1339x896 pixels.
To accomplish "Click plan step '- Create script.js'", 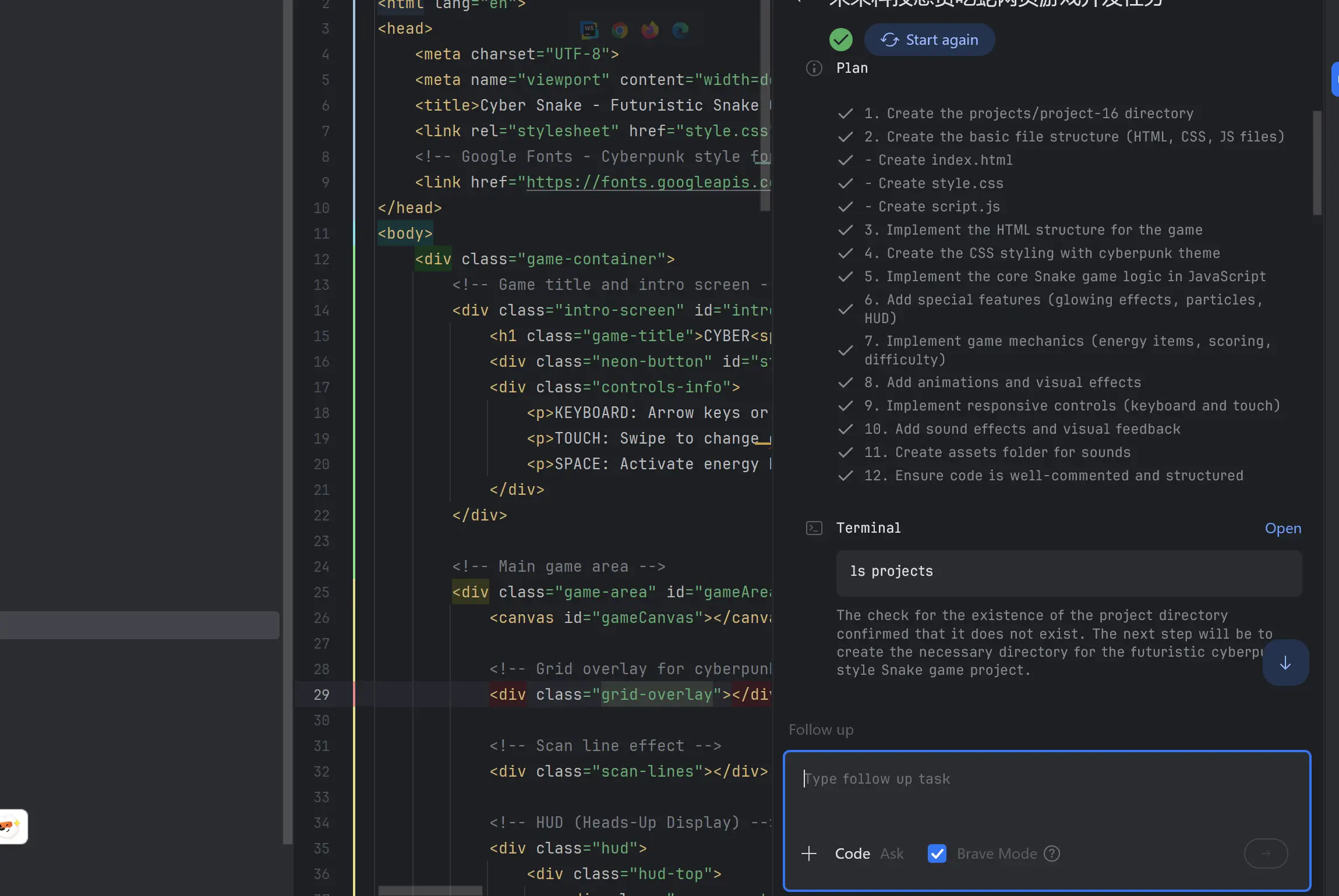I will tap(932, 207).
